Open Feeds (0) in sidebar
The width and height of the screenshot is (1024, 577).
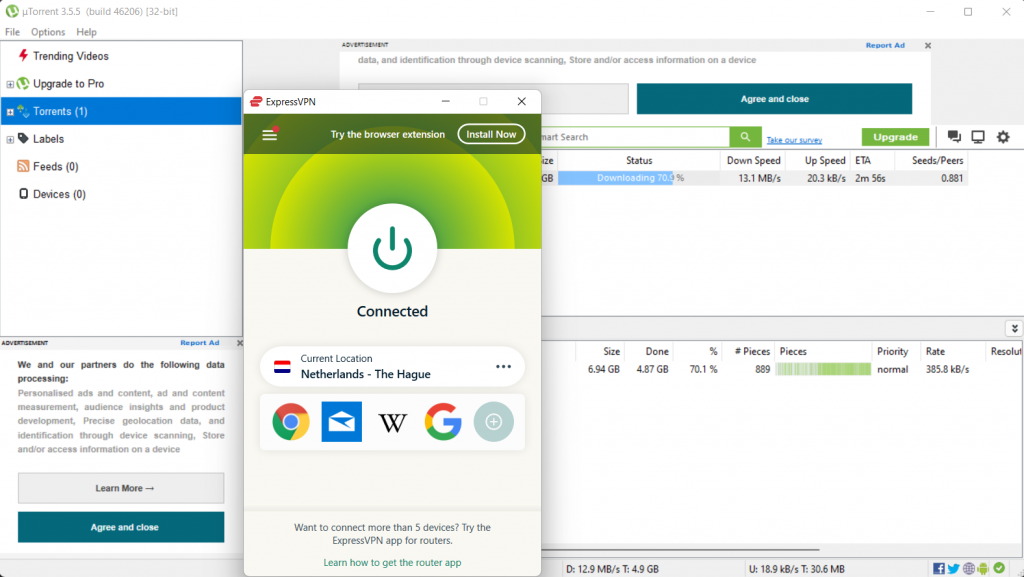56,166
